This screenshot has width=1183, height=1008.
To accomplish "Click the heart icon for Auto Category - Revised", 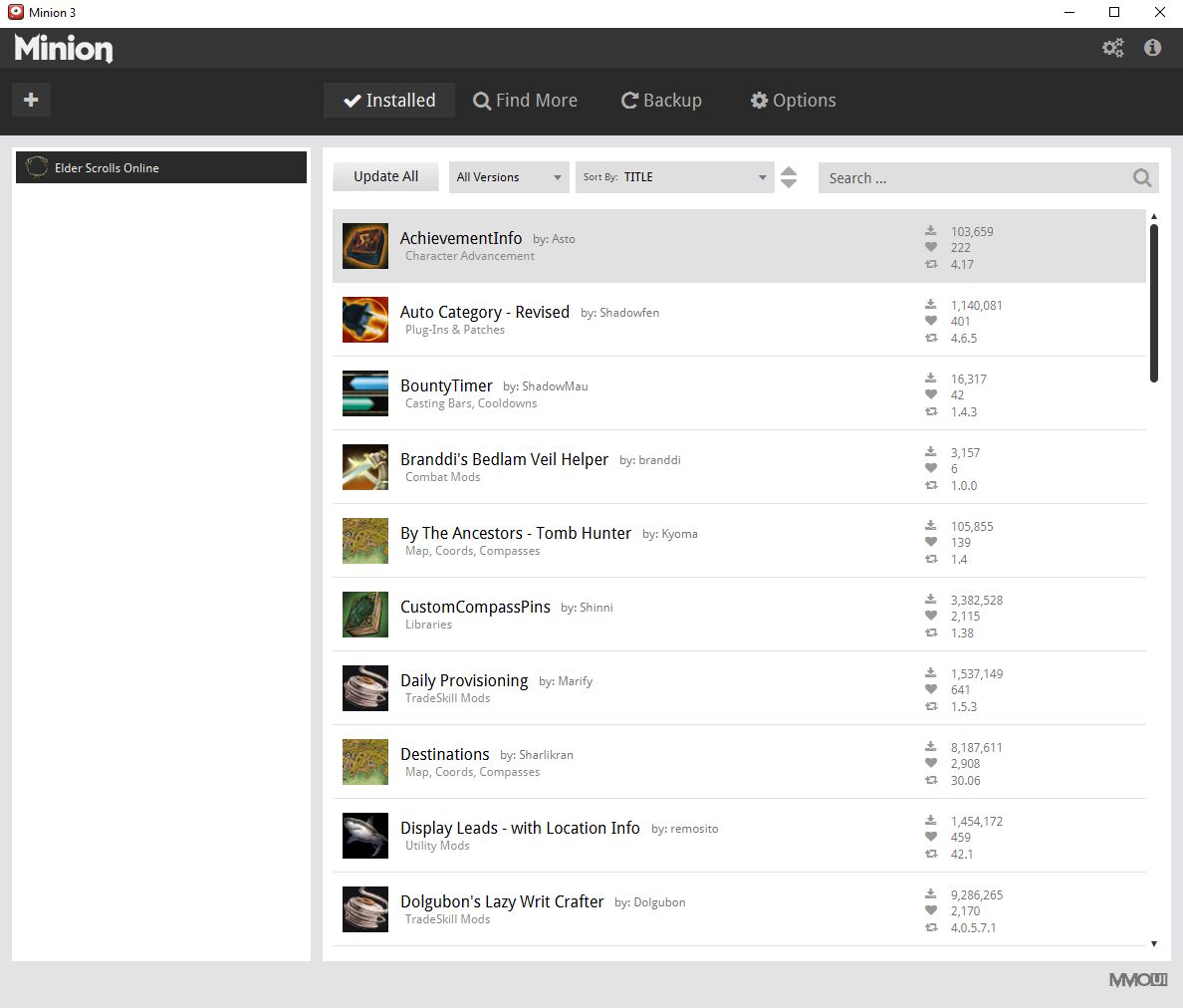I will pyautogui.click(x=931, y=321).
